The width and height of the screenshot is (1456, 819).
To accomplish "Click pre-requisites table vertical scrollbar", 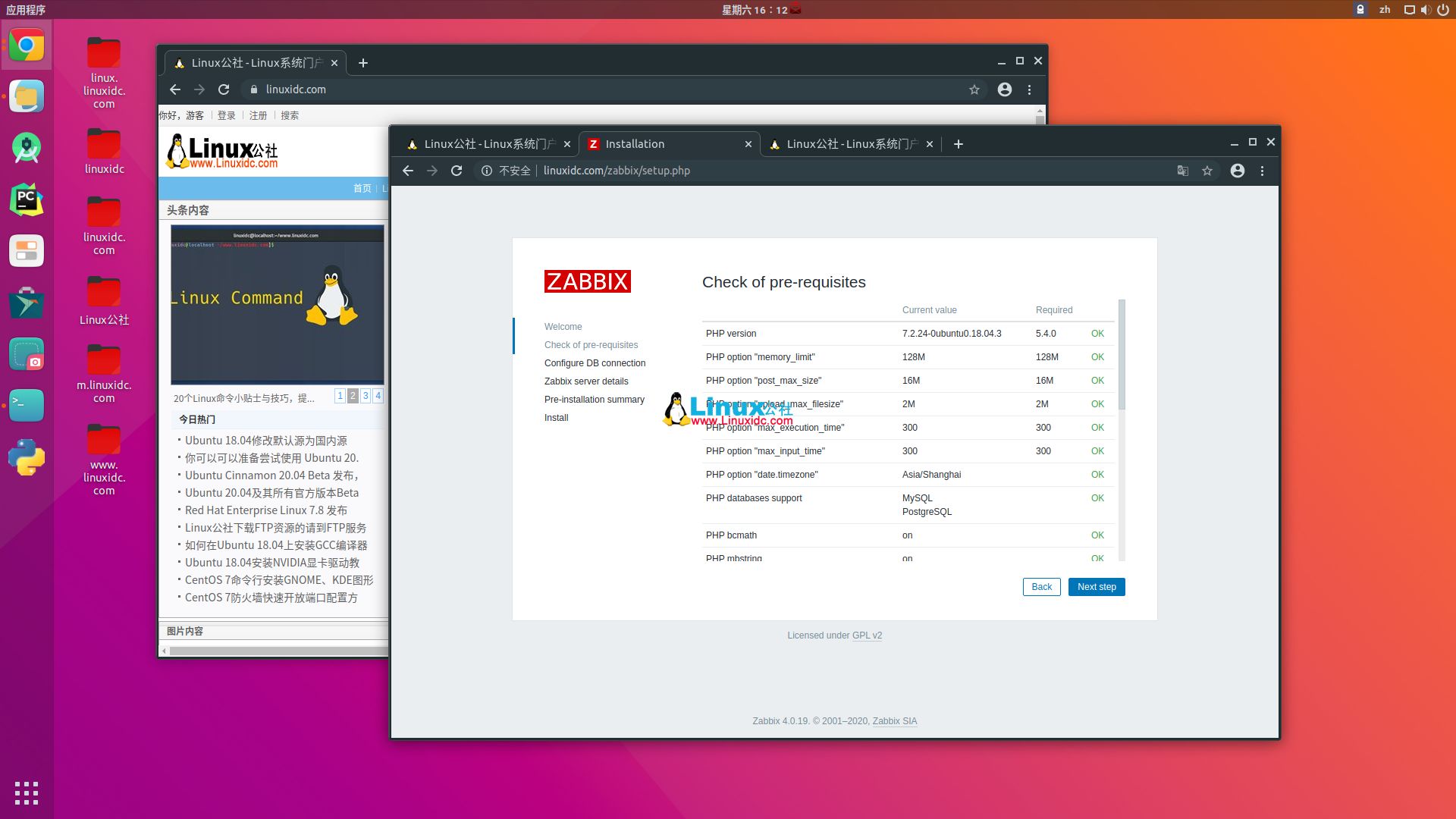I will [1122, 355].
